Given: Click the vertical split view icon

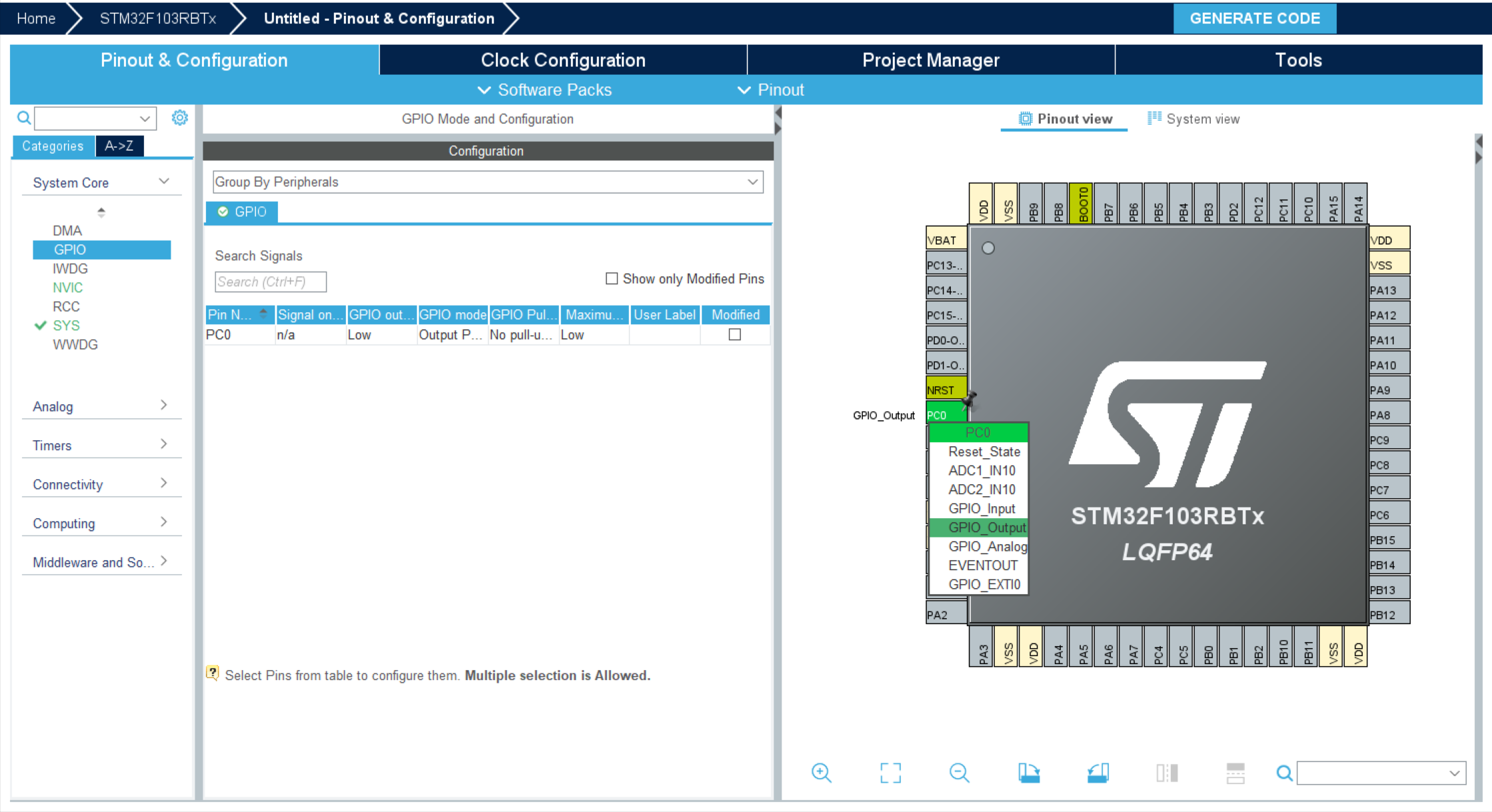Looking at the screenshot, I should [x=1167, y=773].
